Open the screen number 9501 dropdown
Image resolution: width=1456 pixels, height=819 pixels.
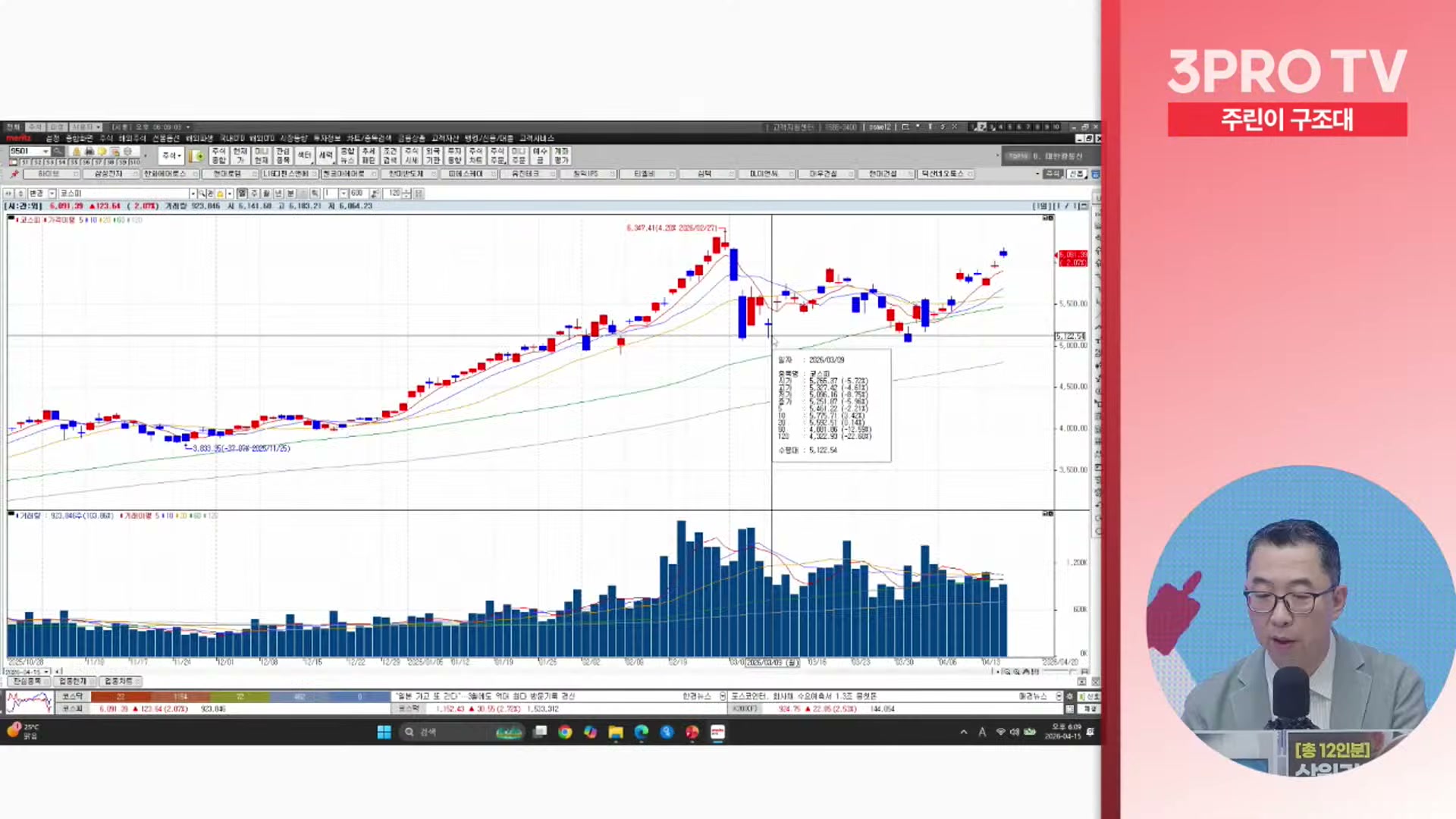(x=45, y=152)
